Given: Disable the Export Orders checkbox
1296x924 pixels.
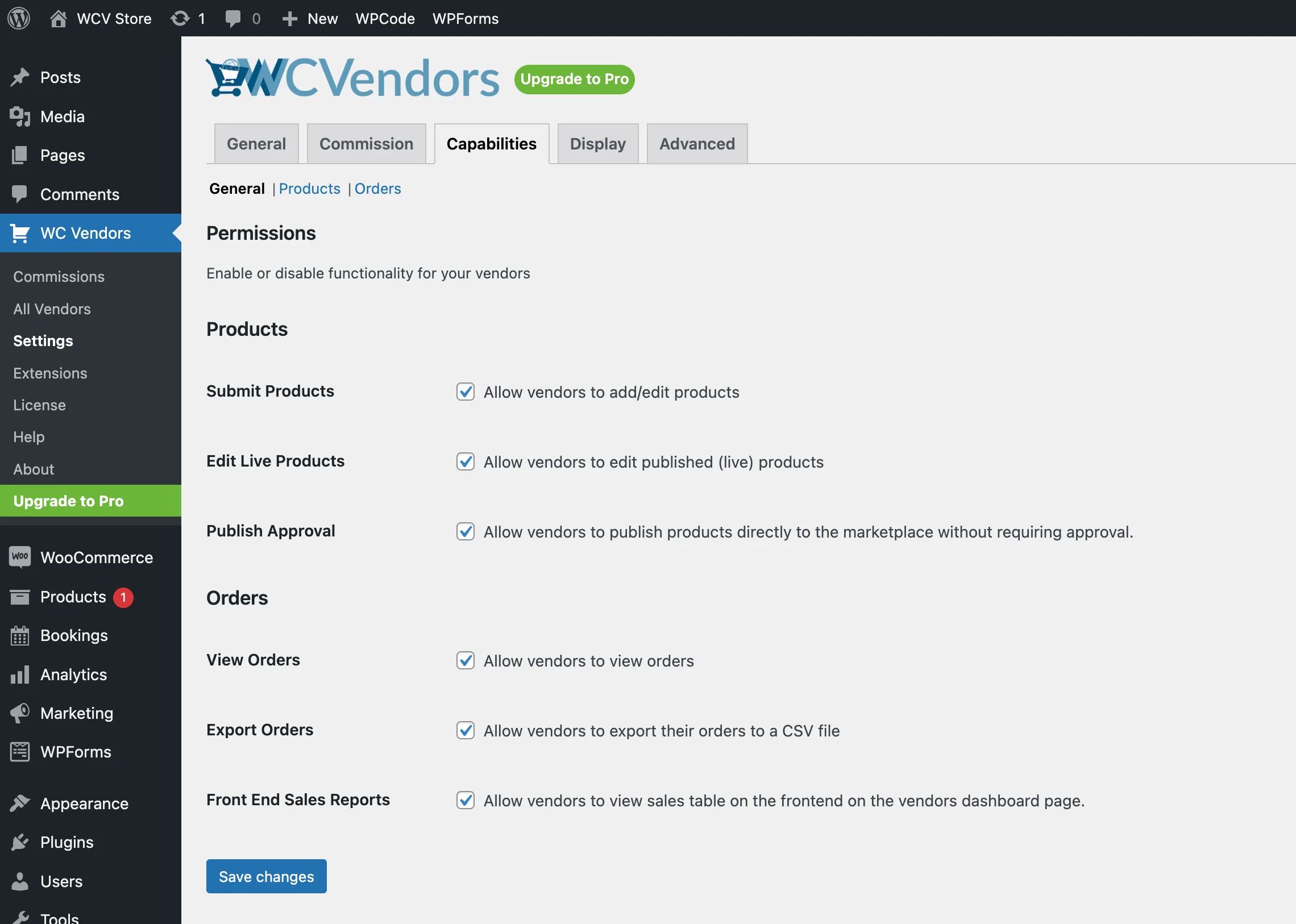Looking at the screenshot, I should [466, 730].
